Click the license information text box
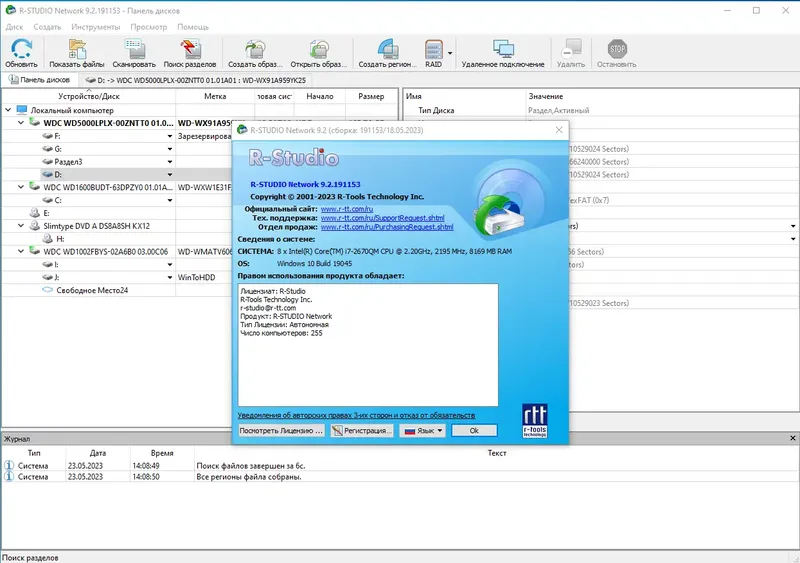 pos(368,345)
